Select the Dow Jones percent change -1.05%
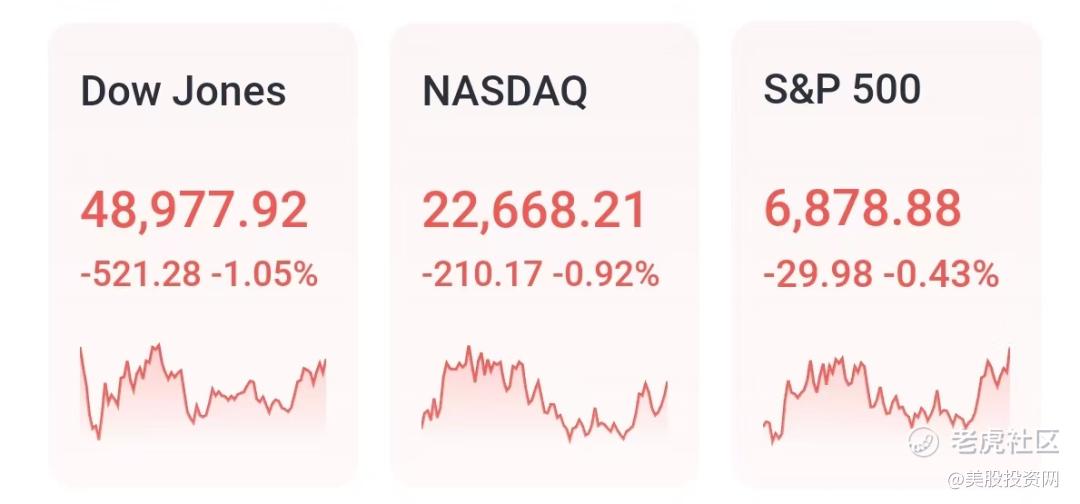1080x504 pixels. 264,274
